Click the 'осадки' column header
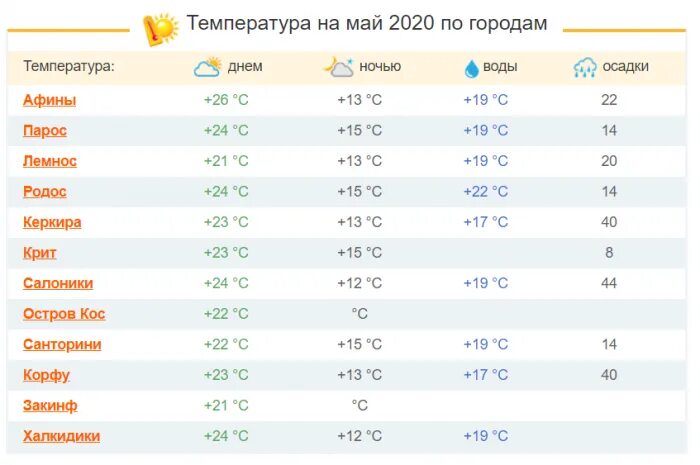The width and height of the screenshot is (700, 465). [x=625, y=67]
